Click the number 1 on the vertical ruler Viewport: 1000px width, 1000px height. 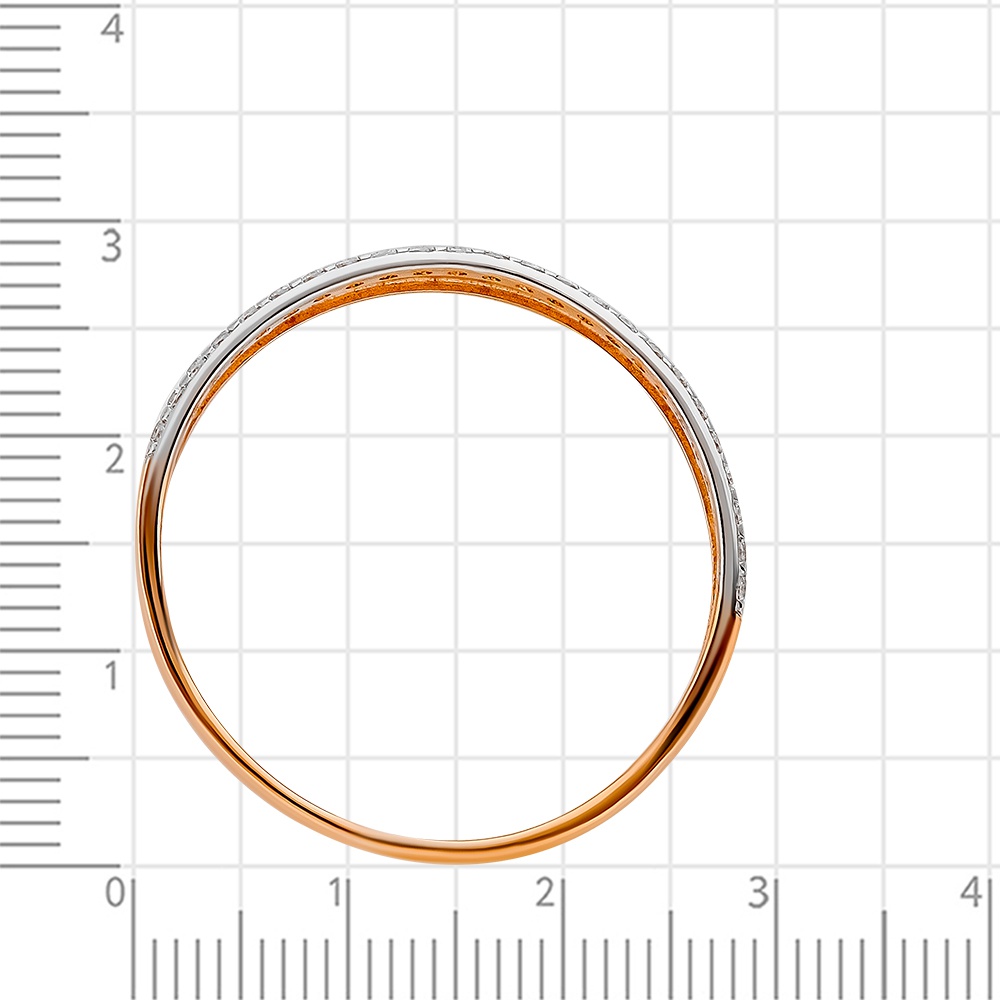[111, 675]
